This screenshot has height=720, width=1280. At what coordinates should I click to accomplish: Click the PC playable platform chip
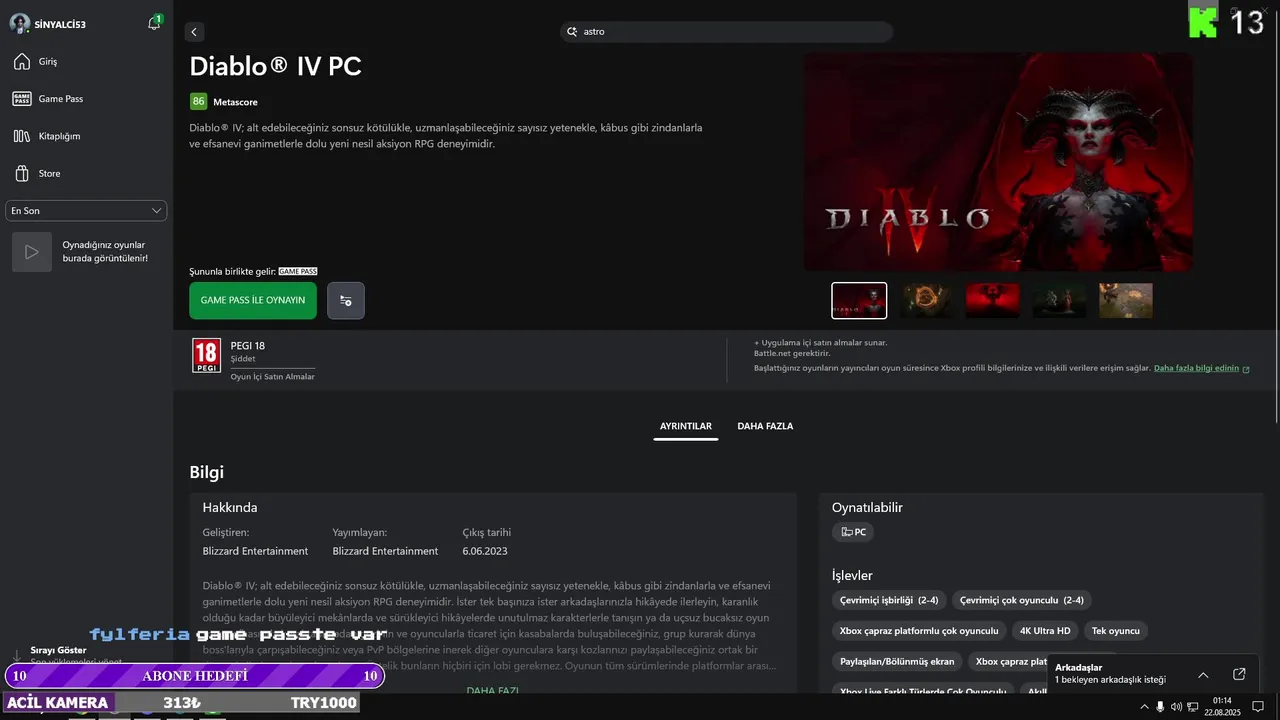click(853, 532)
